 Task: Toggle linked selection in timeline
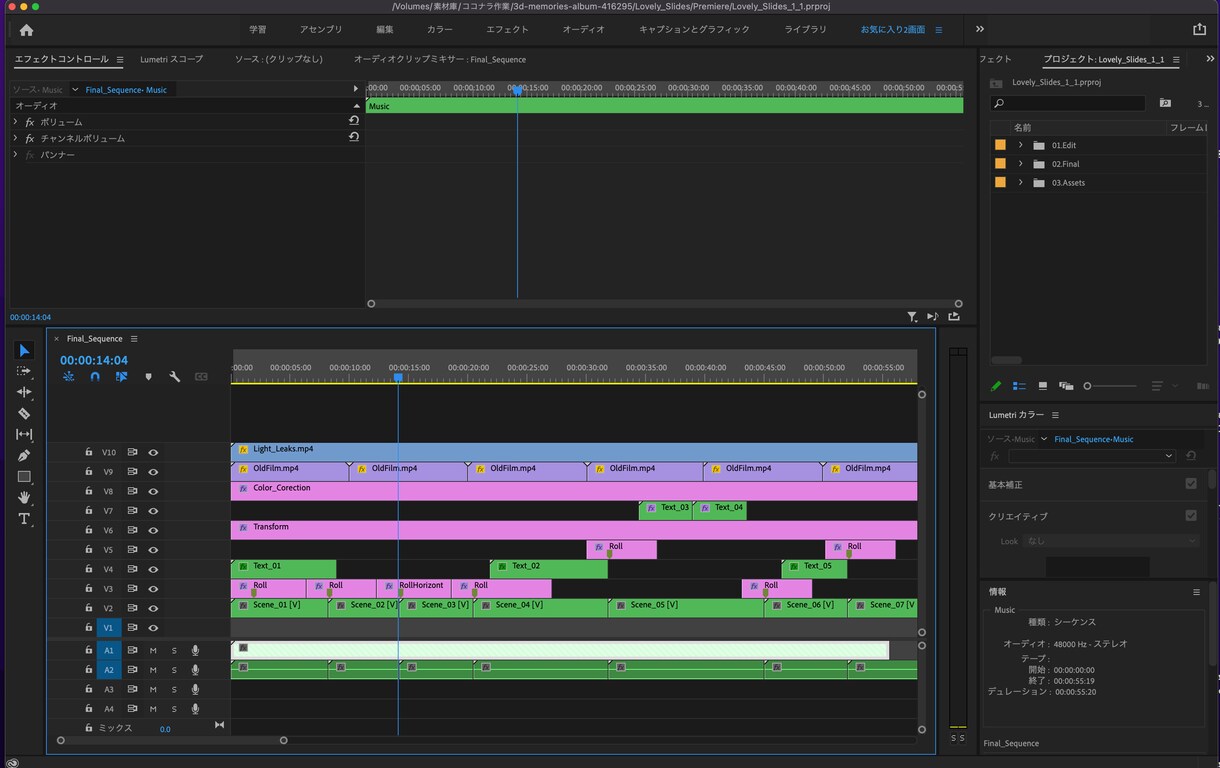pos(121,377)
